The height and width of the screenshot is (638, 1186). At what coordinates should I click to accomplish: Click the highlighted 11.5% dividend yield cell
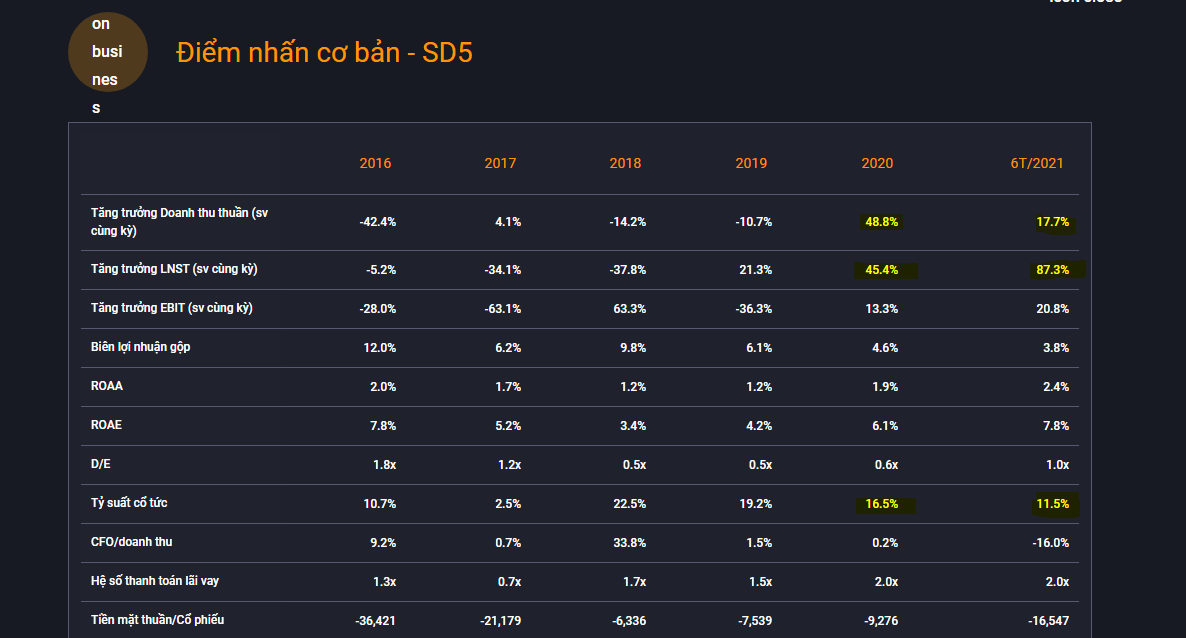pyautogui.click(x=1053, y=504)
